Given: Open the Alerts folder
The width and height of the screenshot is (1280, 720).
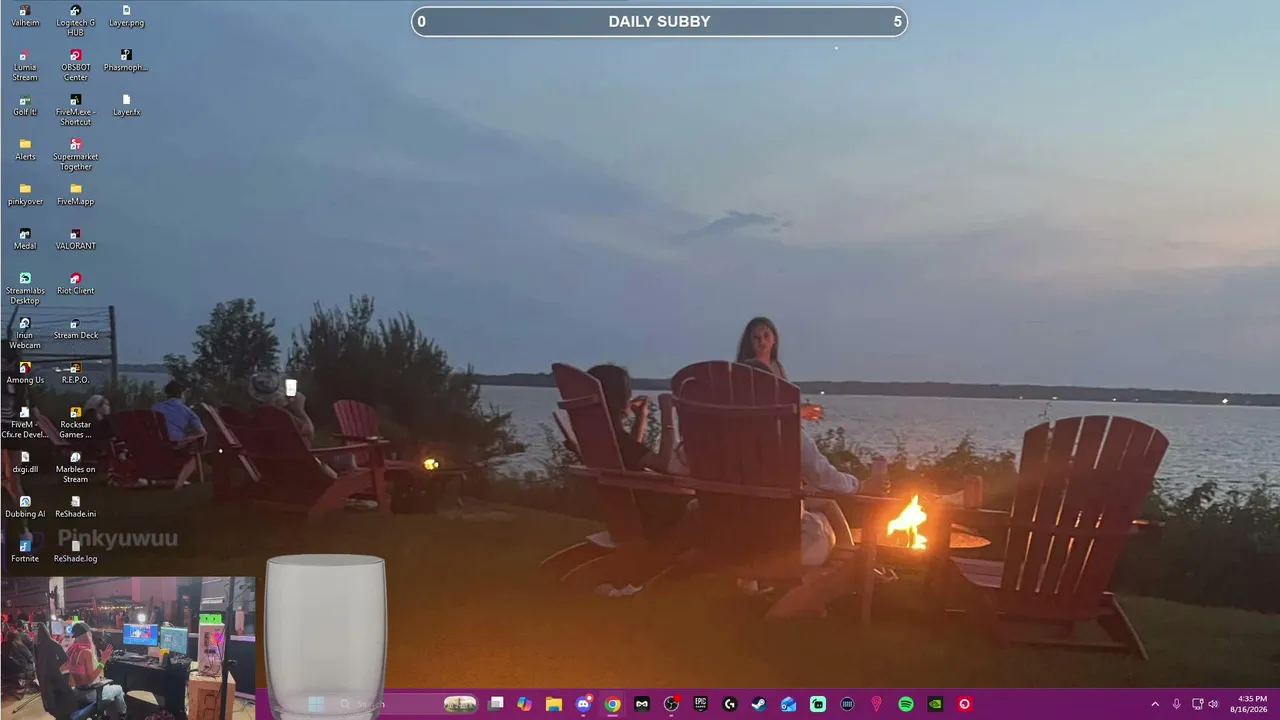Looking at the screenshot, I should pyautogui.click(x=25, y=150).
